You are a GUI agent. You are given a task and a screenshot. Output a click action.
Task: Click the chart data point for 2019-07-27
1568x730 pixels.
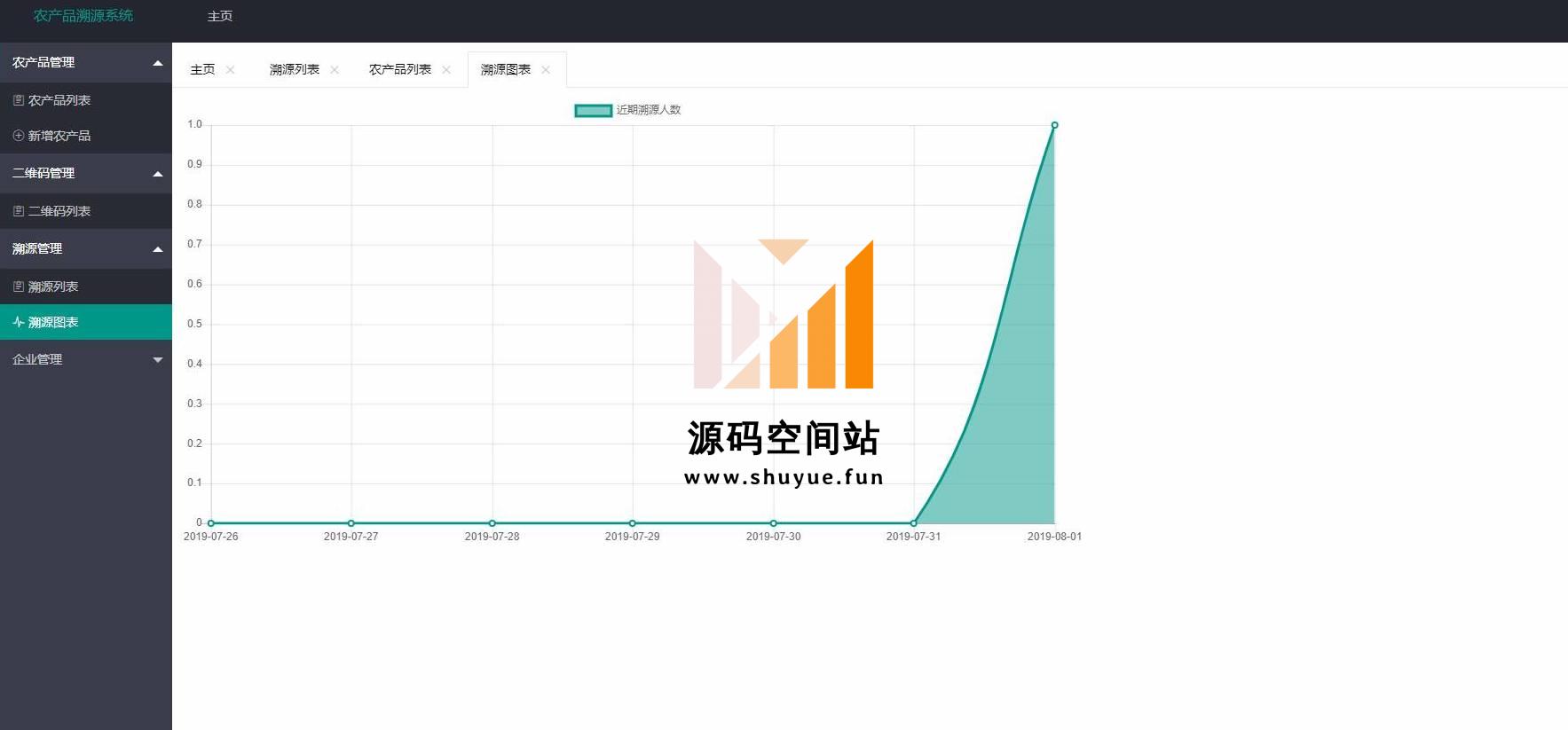coord(351,523)
